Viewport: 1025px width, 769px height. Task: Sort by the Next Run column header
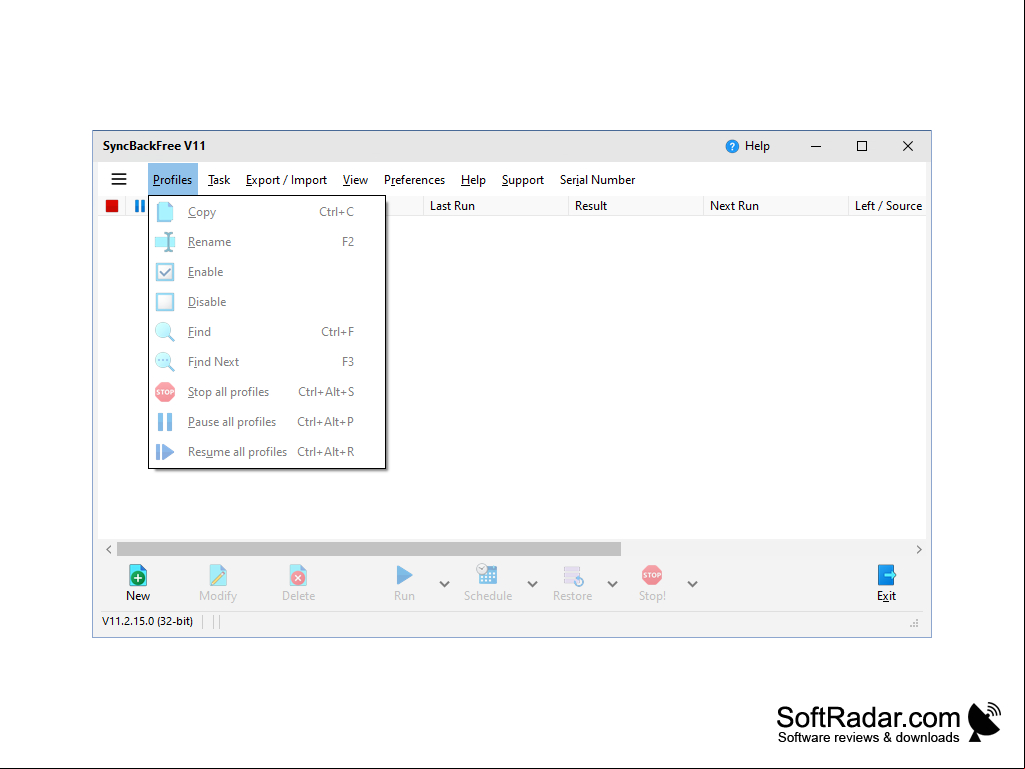(x=776, y=206)
